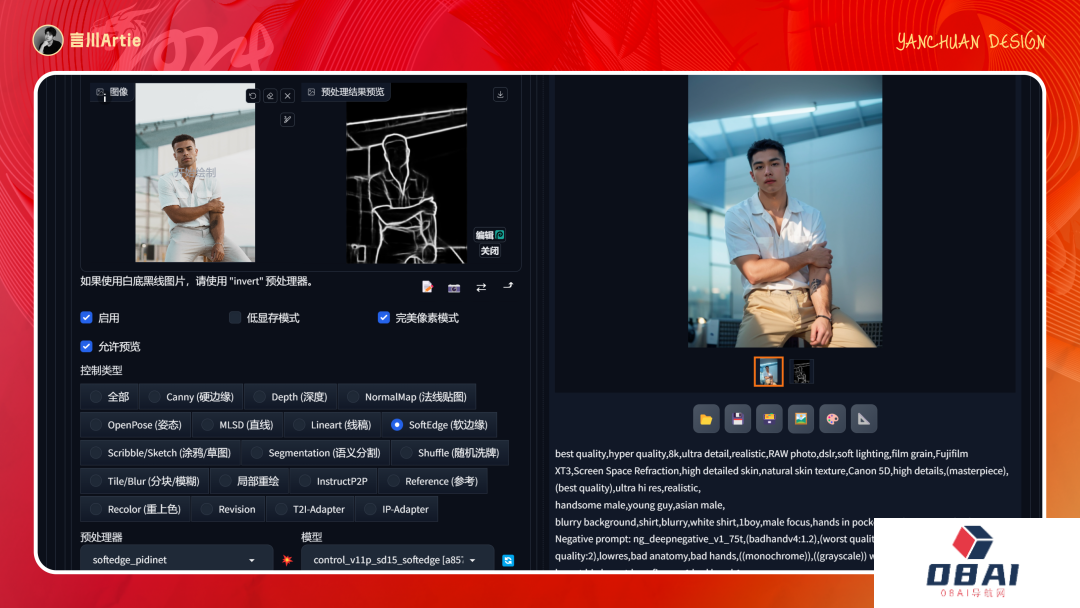This screenshot has width=1080, height=608.
Task: Click the 'handsome male,young guy,asian male,' line
Action: 640,505
